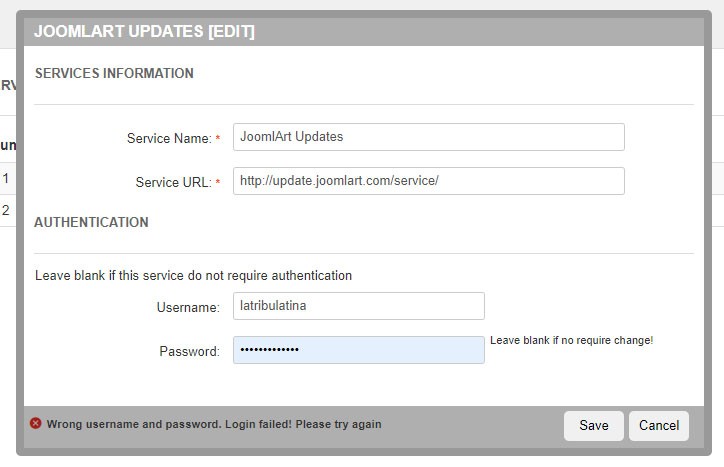Image resolution: width=724 pixels, height=467 pixels.
Task: Focus the Service Name input field
Action: point(428,137)
